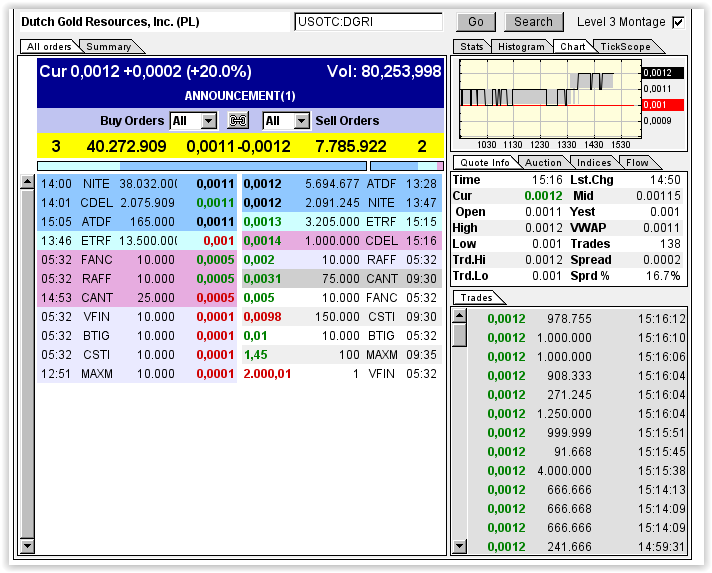Show the Auction tab
This screenshot has width=712, height=573.
(543, 162)
